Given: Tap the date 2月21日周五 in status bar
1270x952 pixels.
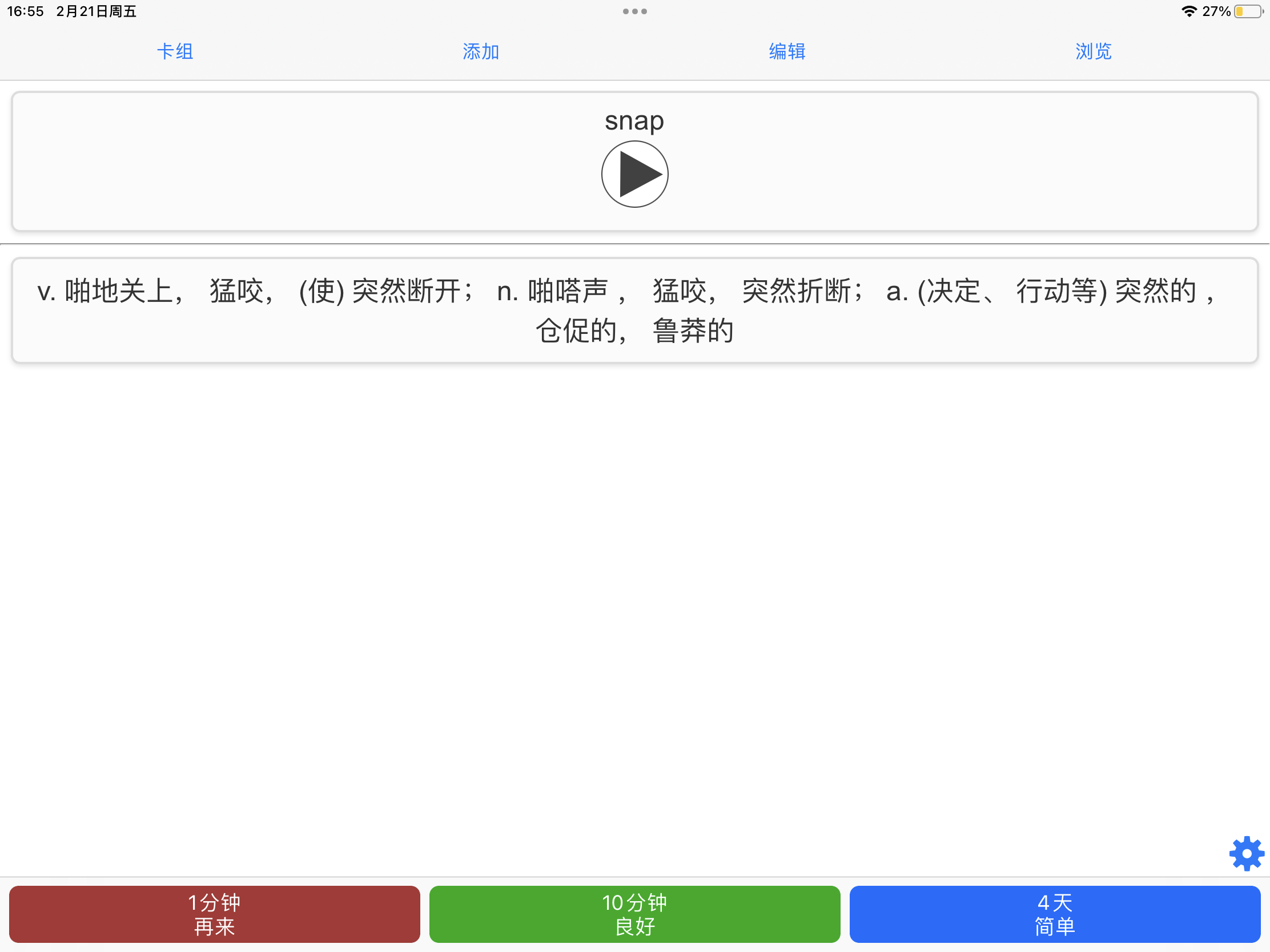Looking at the screenshot, I should coord(97,11).
